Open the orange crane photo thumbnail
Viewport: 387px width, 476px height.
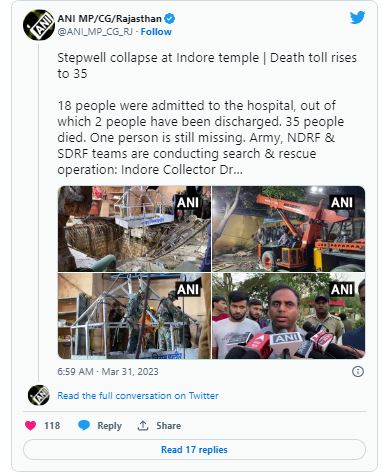point(289,229)
